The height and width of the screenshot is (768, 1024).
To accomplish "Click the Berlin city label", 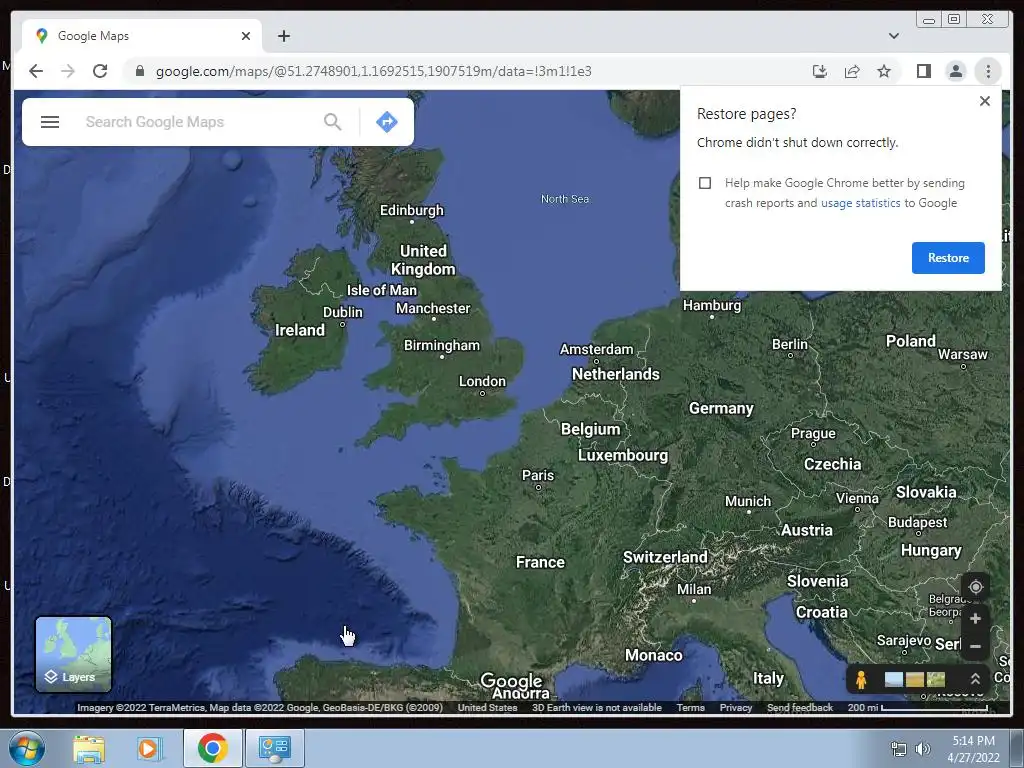I will coord(790,344).
